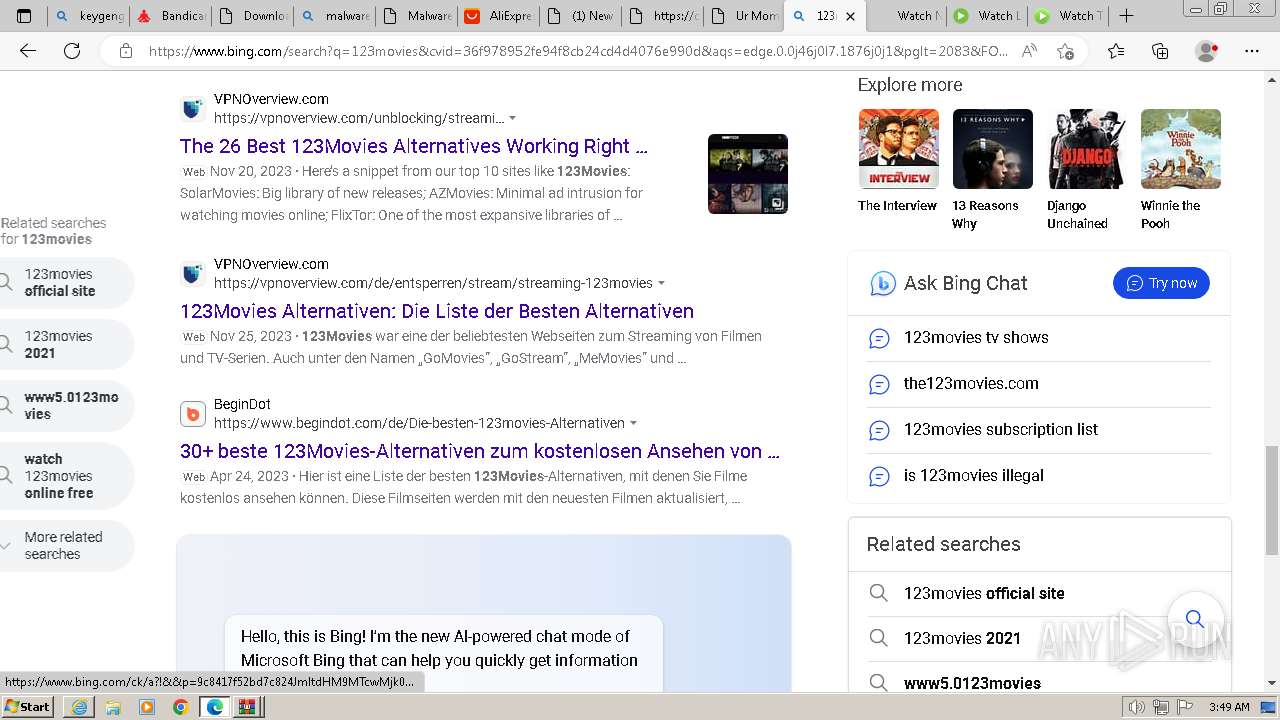Viewport: 1280px width, 720px height.
Task: Open the Favorites list
Action: coord(1116,51)
